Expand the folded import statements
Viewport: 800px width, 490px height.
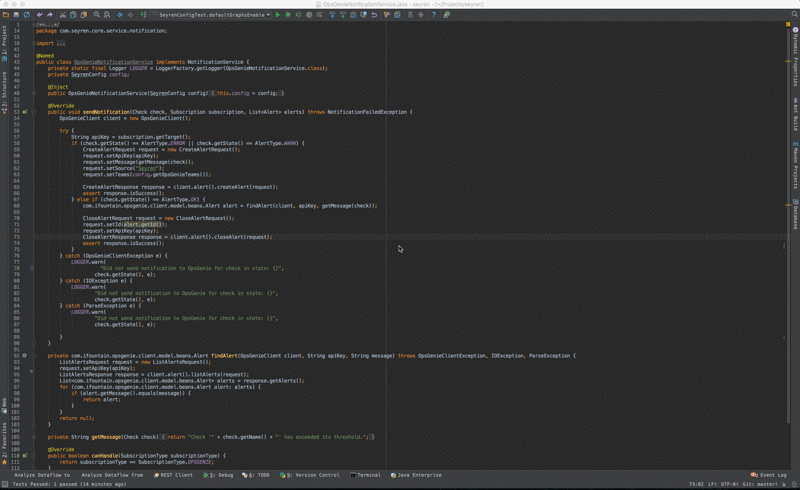click(61, 44)
